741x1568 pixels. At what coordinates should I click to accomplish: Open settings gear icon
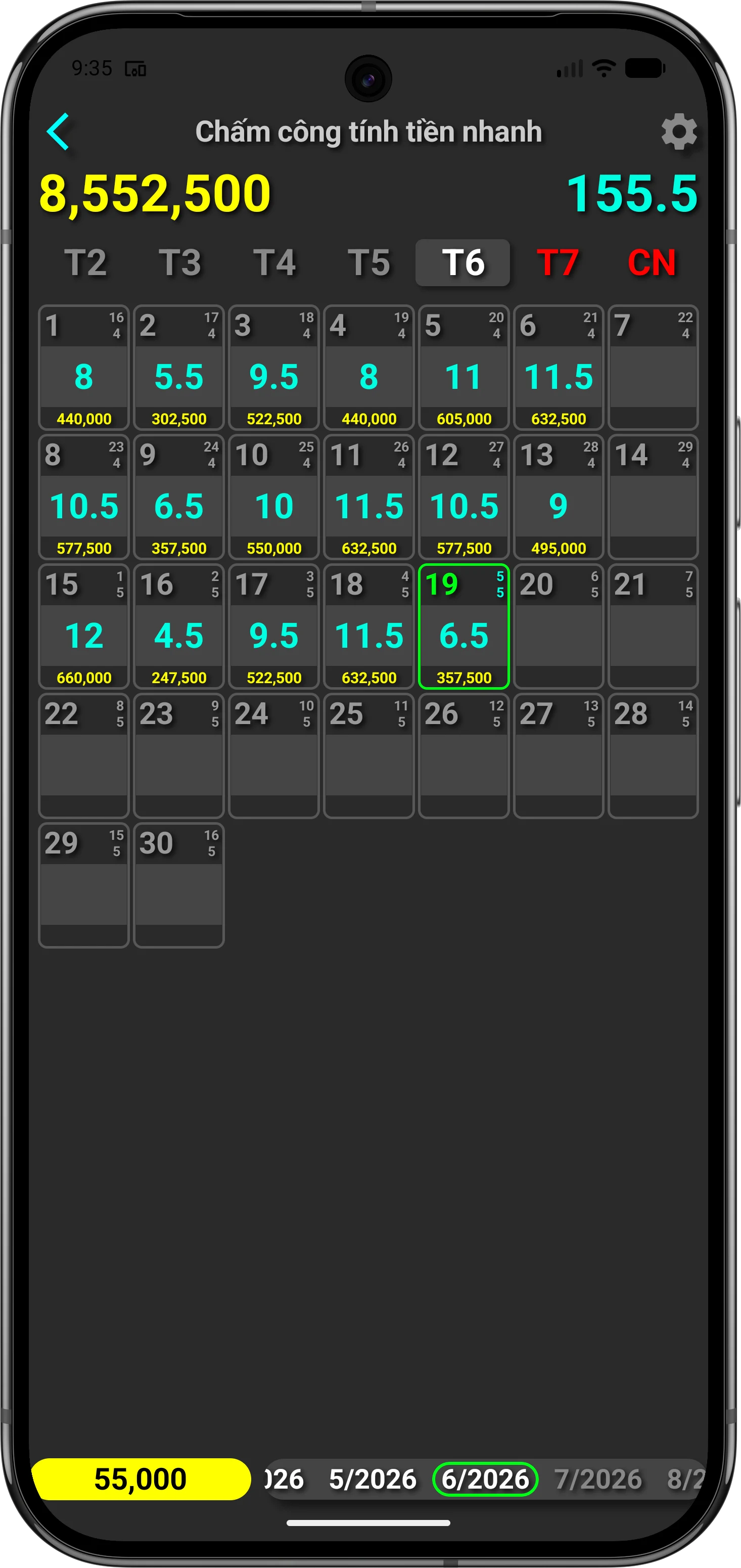coord(679,131)
